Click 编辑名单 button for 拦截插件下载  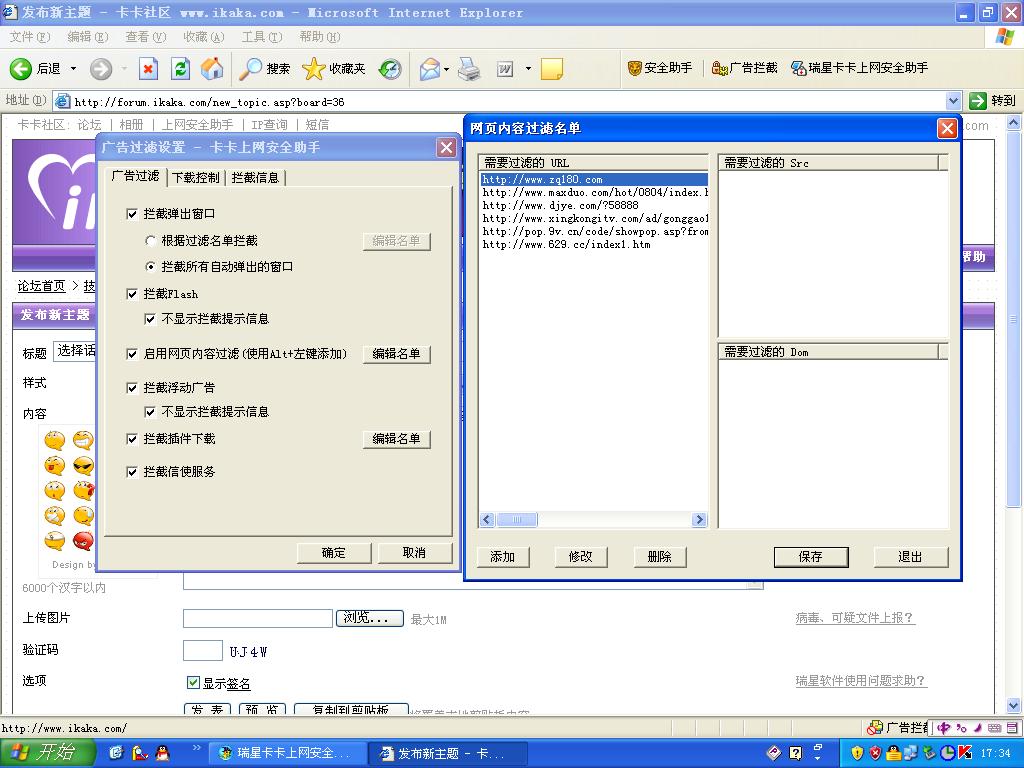point(396,439)
